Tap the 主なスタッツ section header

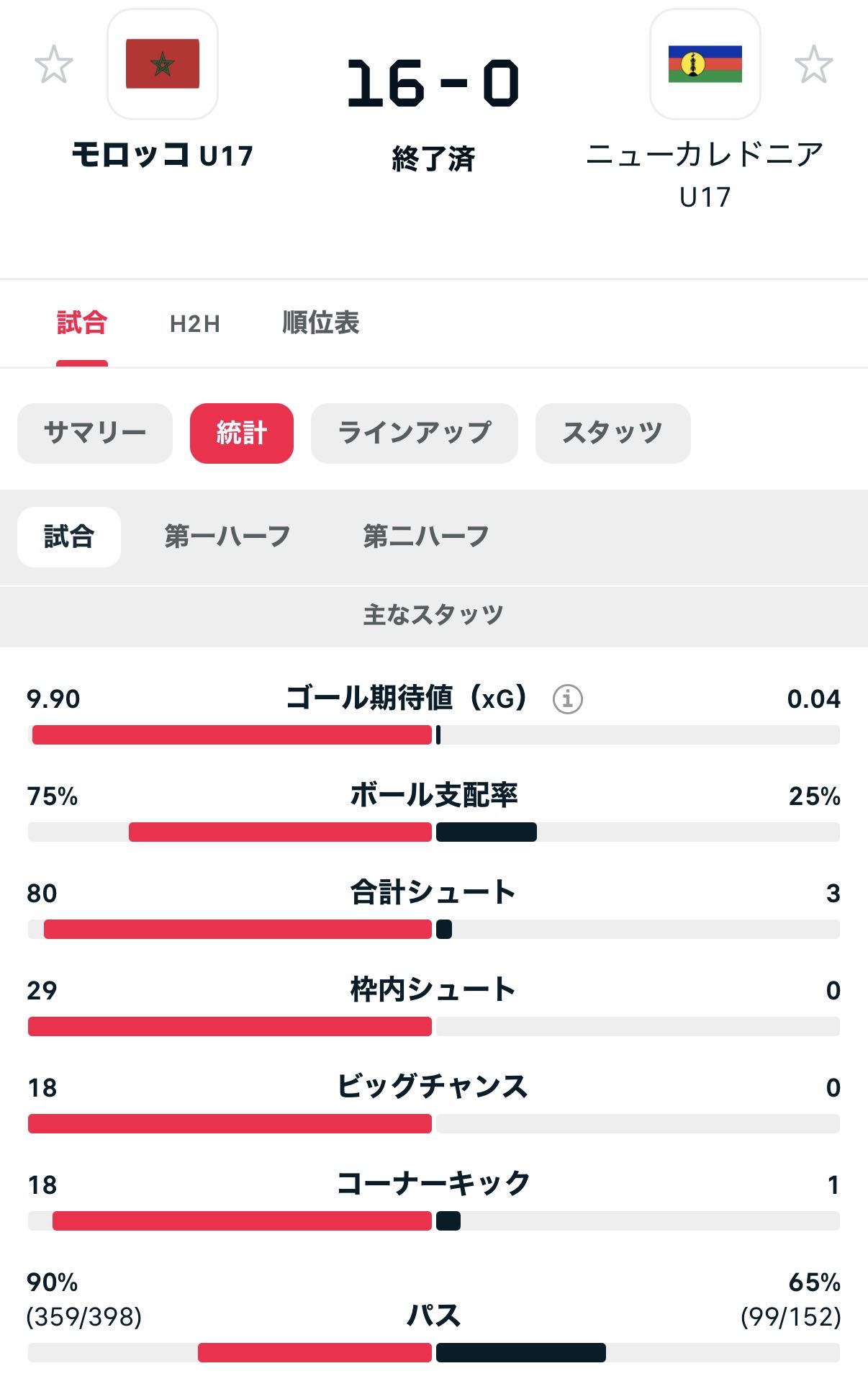(433, 615)
